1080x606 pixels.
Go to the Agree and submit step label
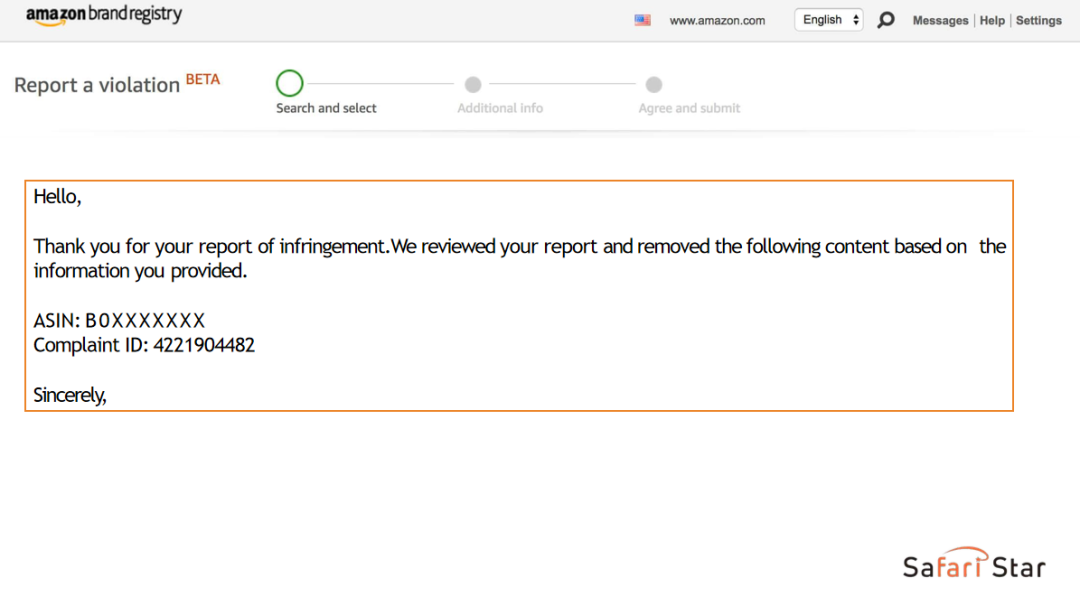[689, 108]
